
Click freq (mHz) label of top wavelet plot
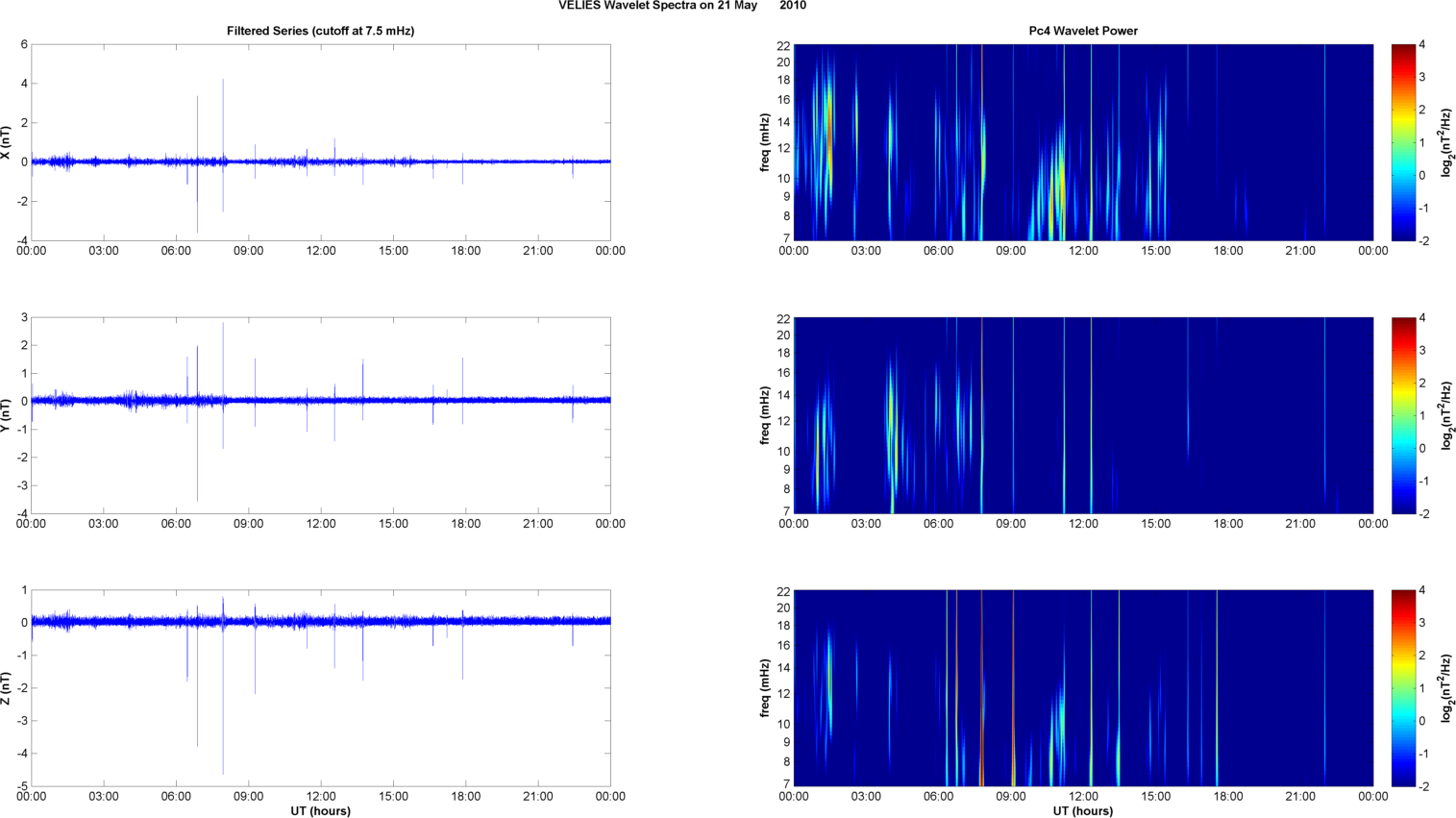(765, 142)
